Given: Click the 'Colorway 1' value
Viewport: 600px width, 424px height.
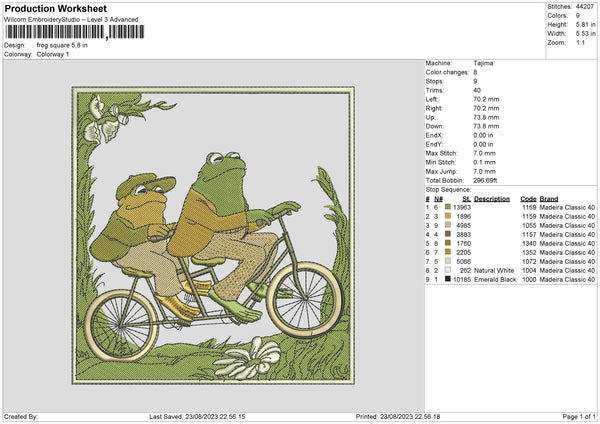Looking at the screenshot, I should [53, 54].
